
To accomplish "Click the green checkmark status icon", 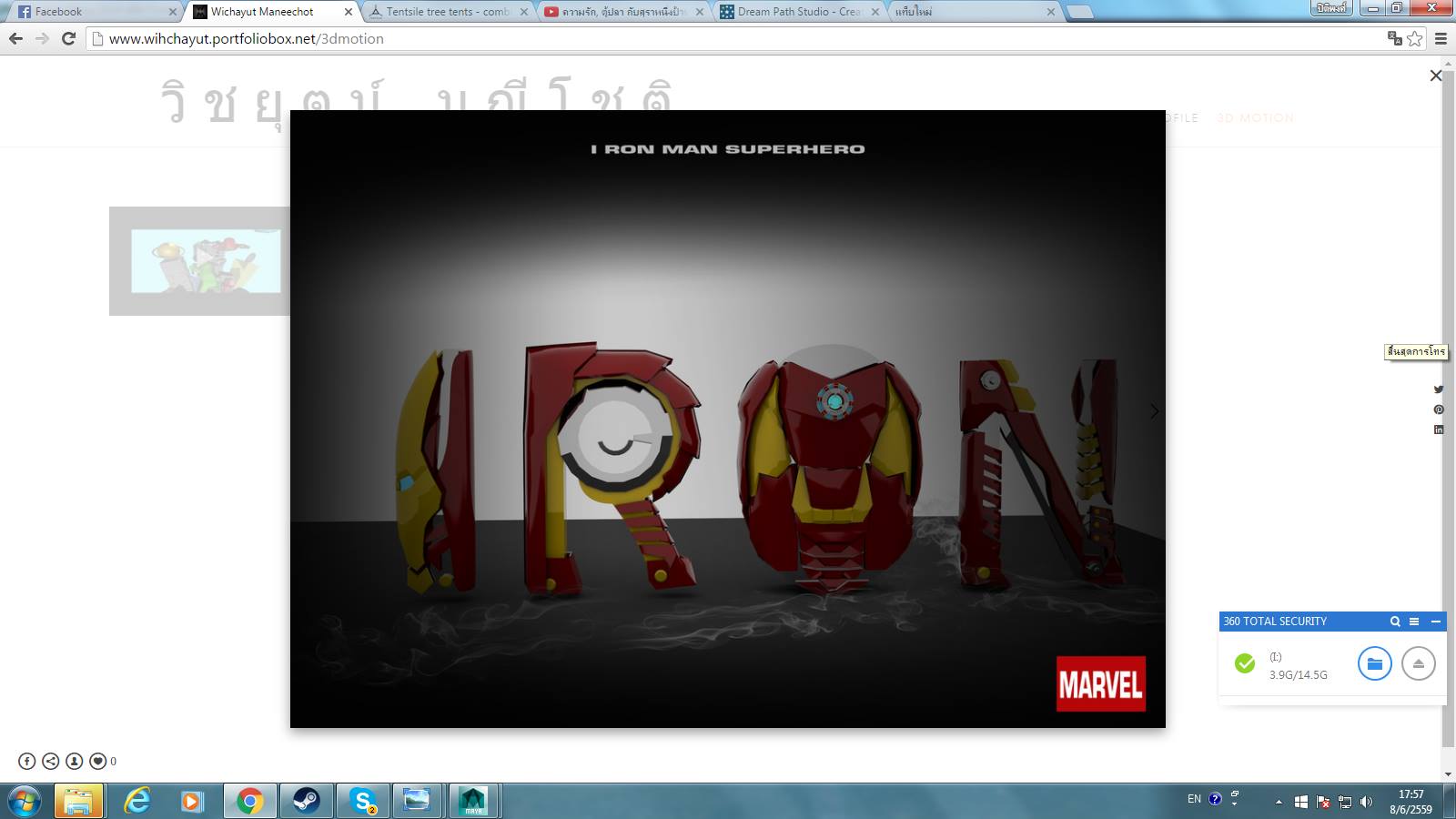I will click(x=1245, y=663).
